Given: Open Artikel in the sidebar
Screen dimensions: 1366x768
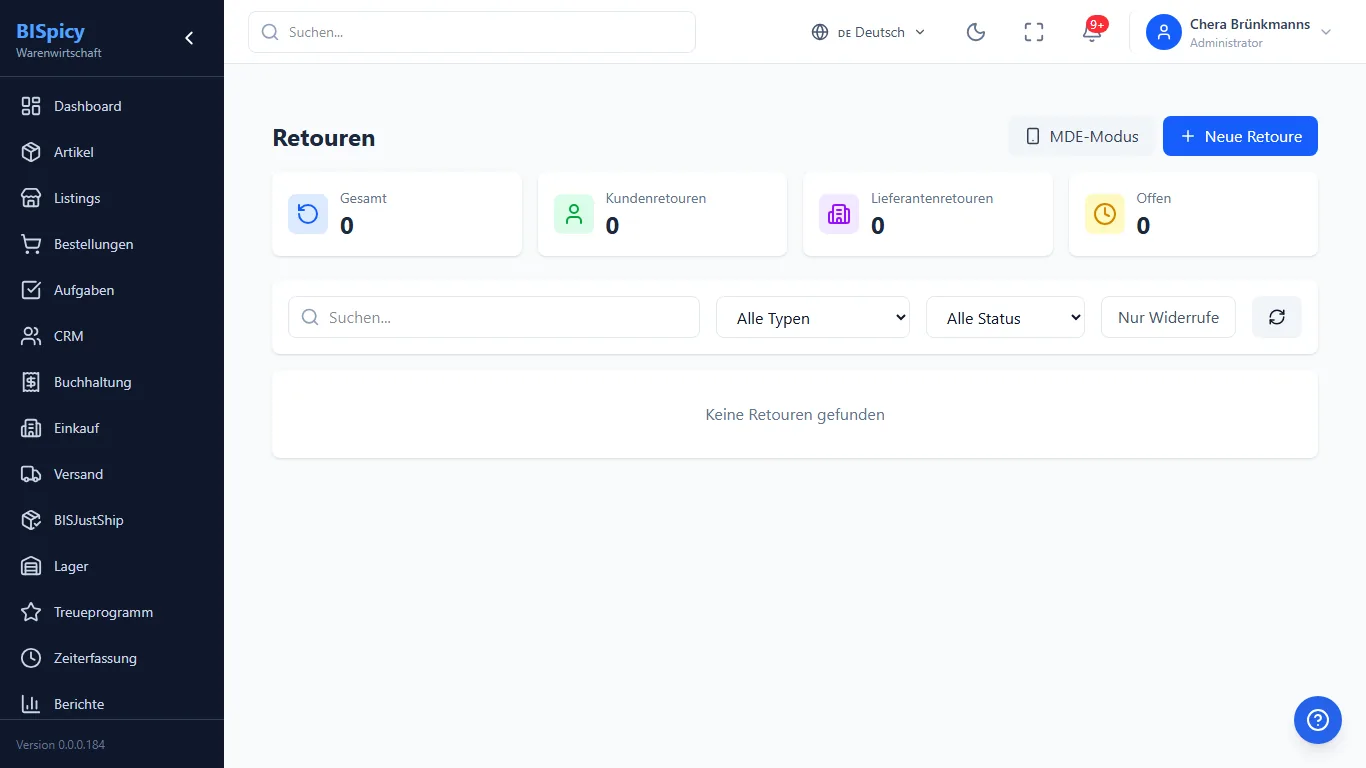Looking at the screenshot, I should pyautogui.click(x=112, y=152).
